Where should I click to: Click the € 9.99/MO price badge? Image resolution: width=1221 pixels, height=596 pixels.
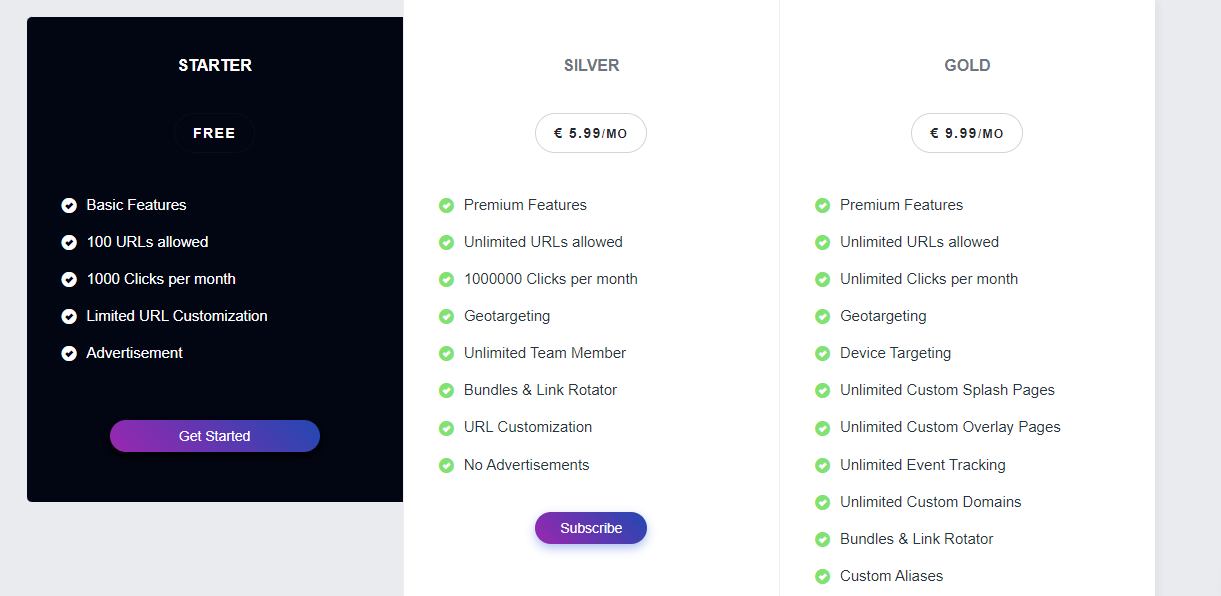point(966,133)
